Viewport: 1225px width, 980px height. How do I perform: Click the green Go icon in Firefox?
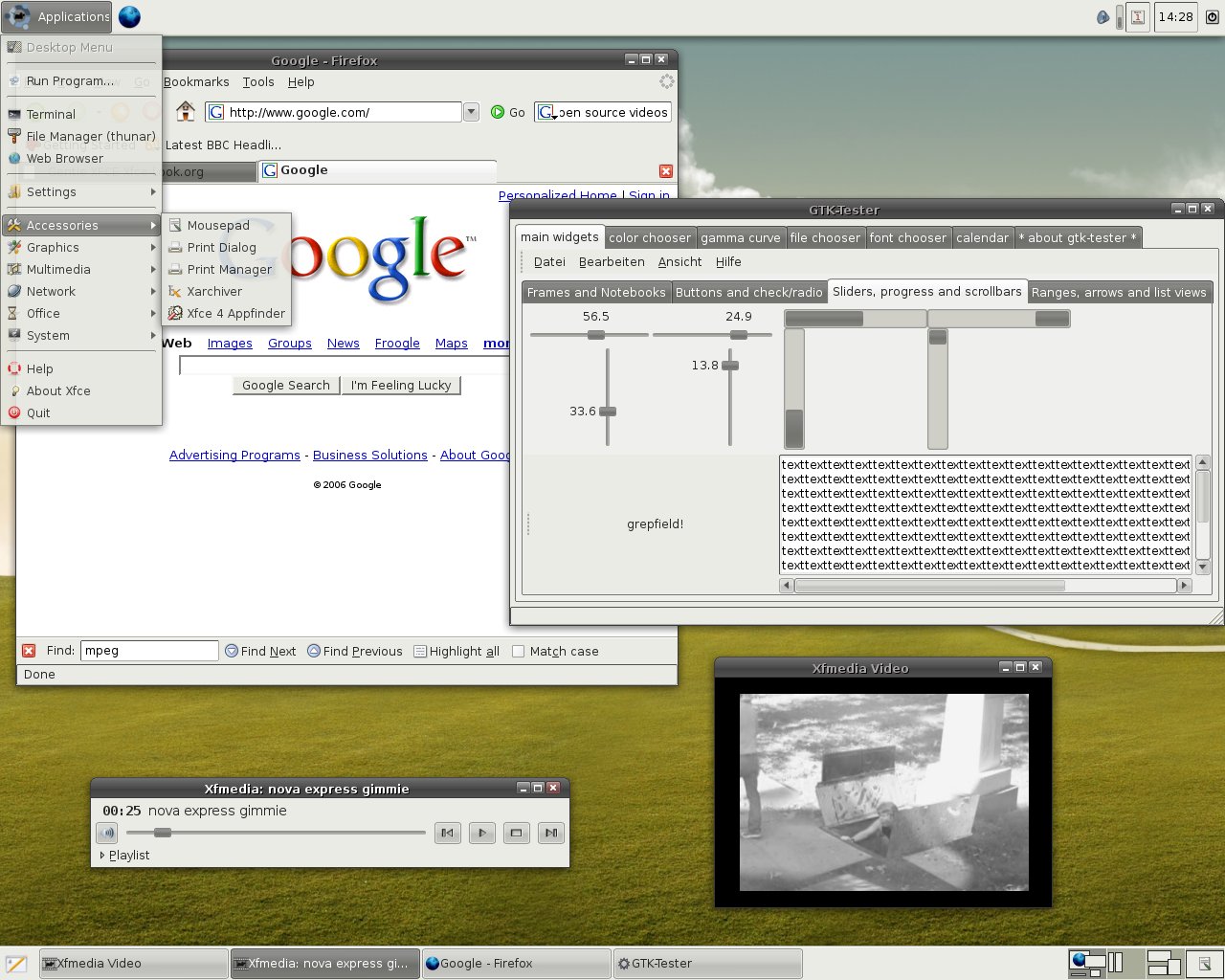498,112
